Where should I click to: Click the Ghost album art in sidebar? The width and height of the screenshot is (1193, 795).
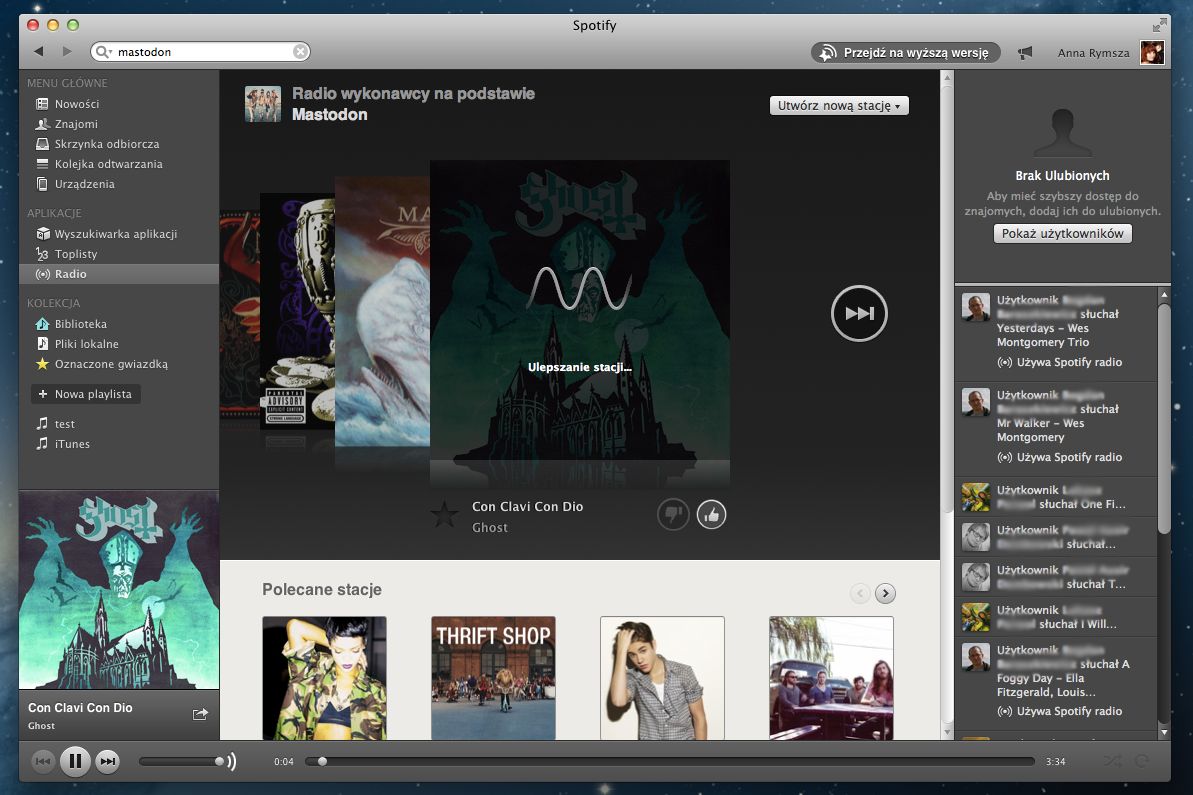[119, 590]
